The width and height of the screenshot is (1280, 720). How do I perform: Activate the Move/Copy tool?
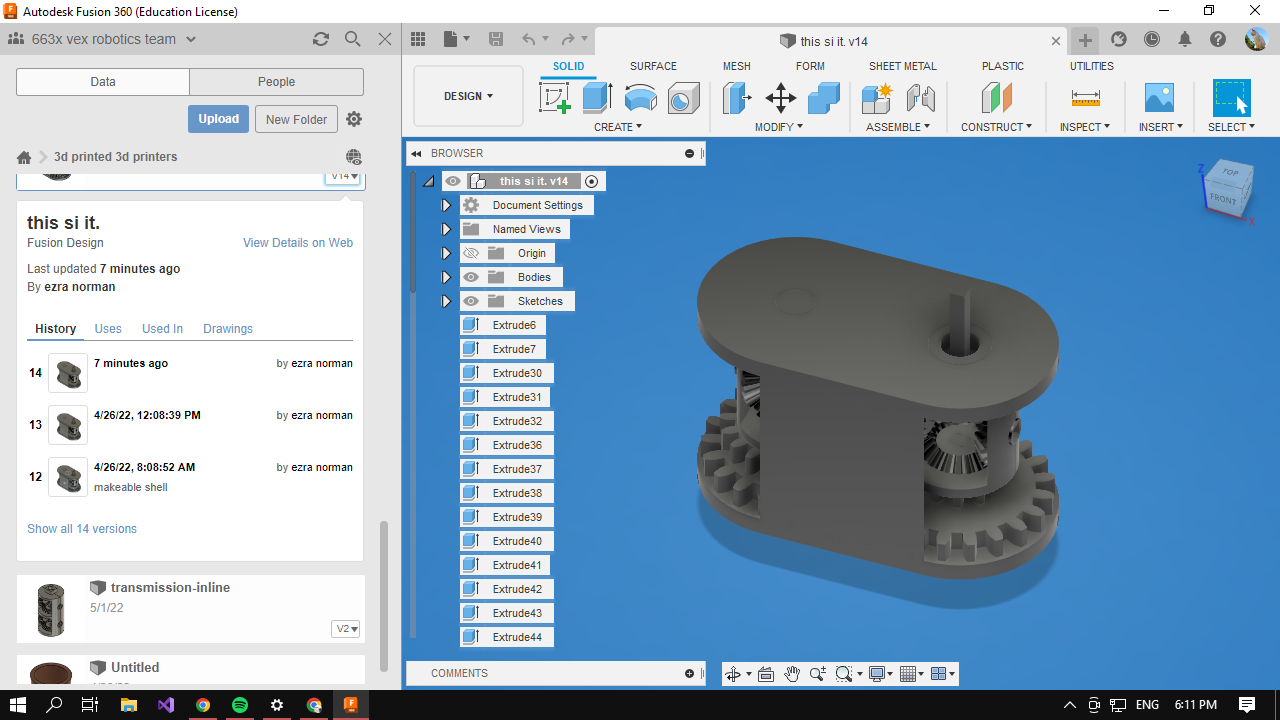click(x=780, y=98)
